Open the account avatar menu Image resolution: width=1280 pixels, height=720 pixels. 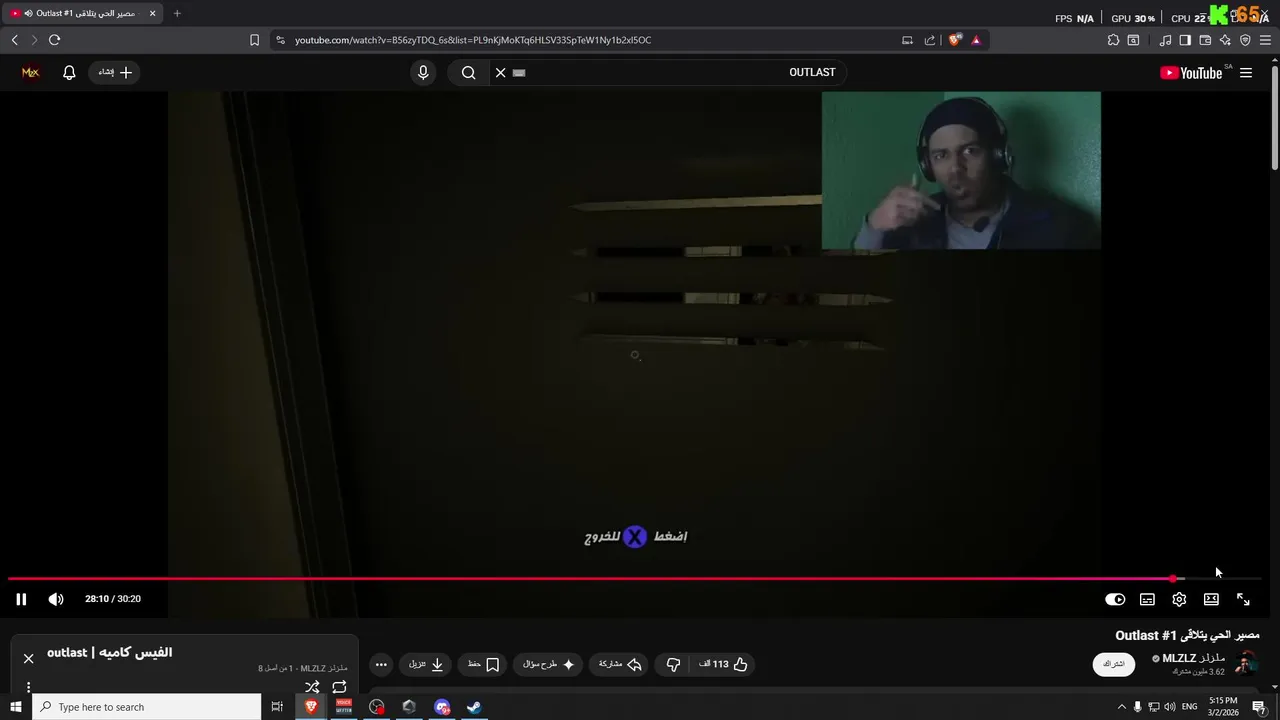click(30, 72)
